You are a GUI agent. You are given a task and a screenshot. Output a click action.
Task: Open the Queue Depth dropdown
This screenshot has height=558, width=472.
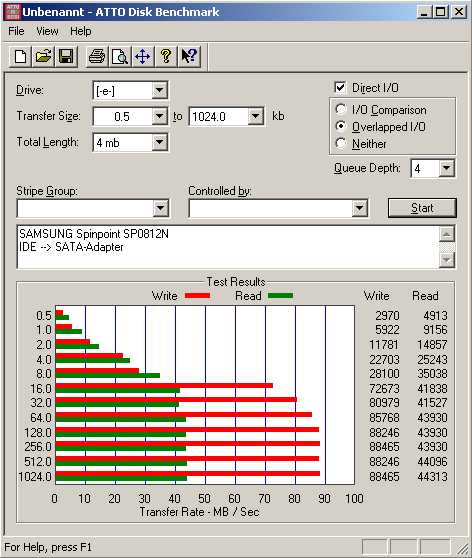(446, 168)
